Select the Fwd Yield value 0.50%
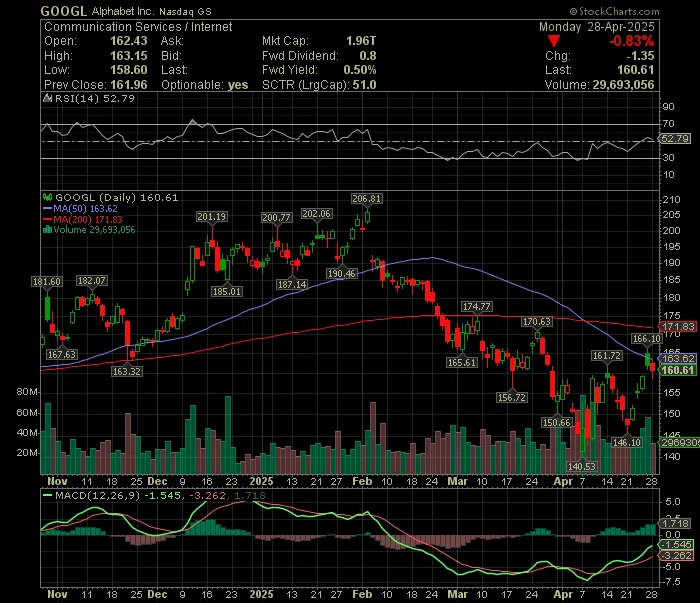The height and width of the screenshot is (603, 700). point(360,70)
